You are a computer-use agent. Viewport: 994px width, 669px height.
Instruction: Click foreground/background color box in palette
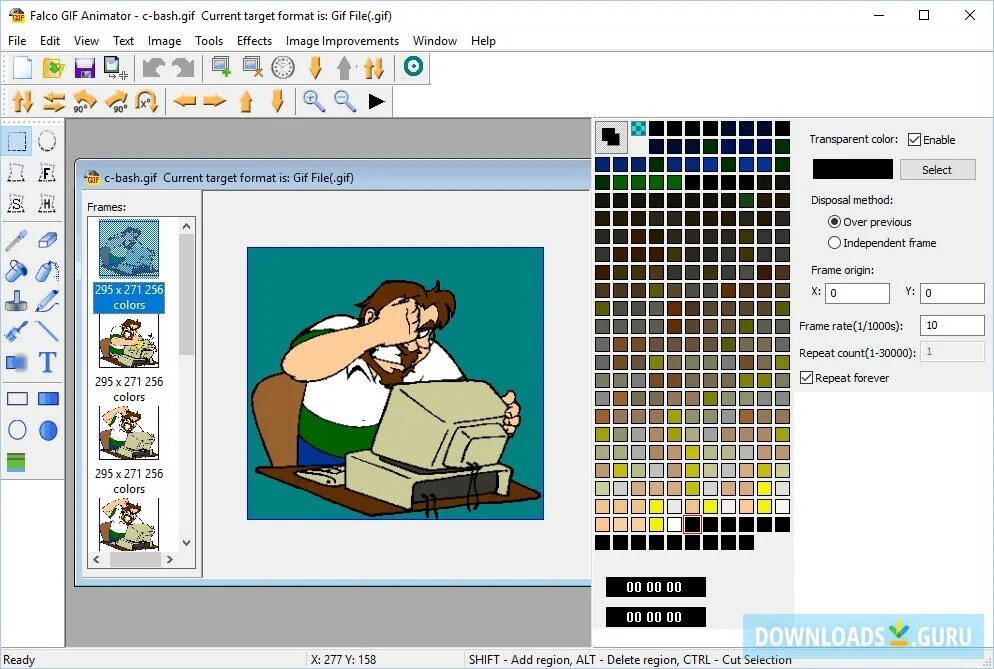pos(611,137)
